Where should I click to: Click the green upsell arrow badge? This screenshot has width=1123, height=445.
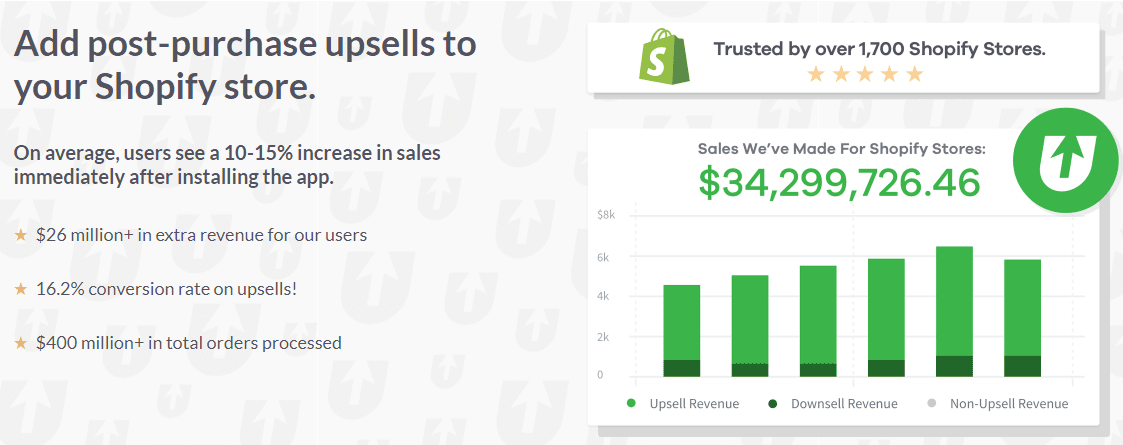coord(1066,161)
